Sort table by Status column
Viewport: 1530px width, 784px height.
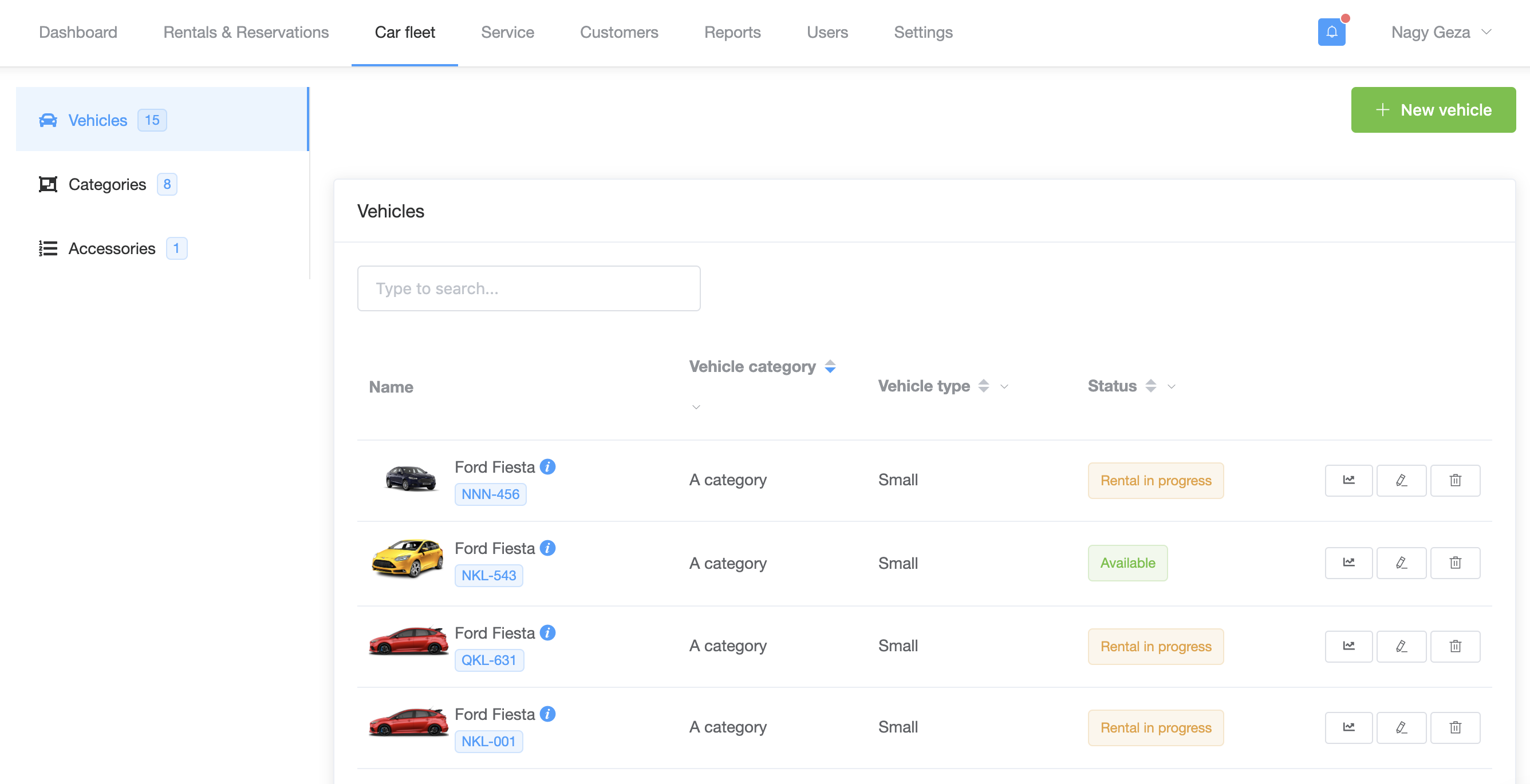pos(1150,386)
